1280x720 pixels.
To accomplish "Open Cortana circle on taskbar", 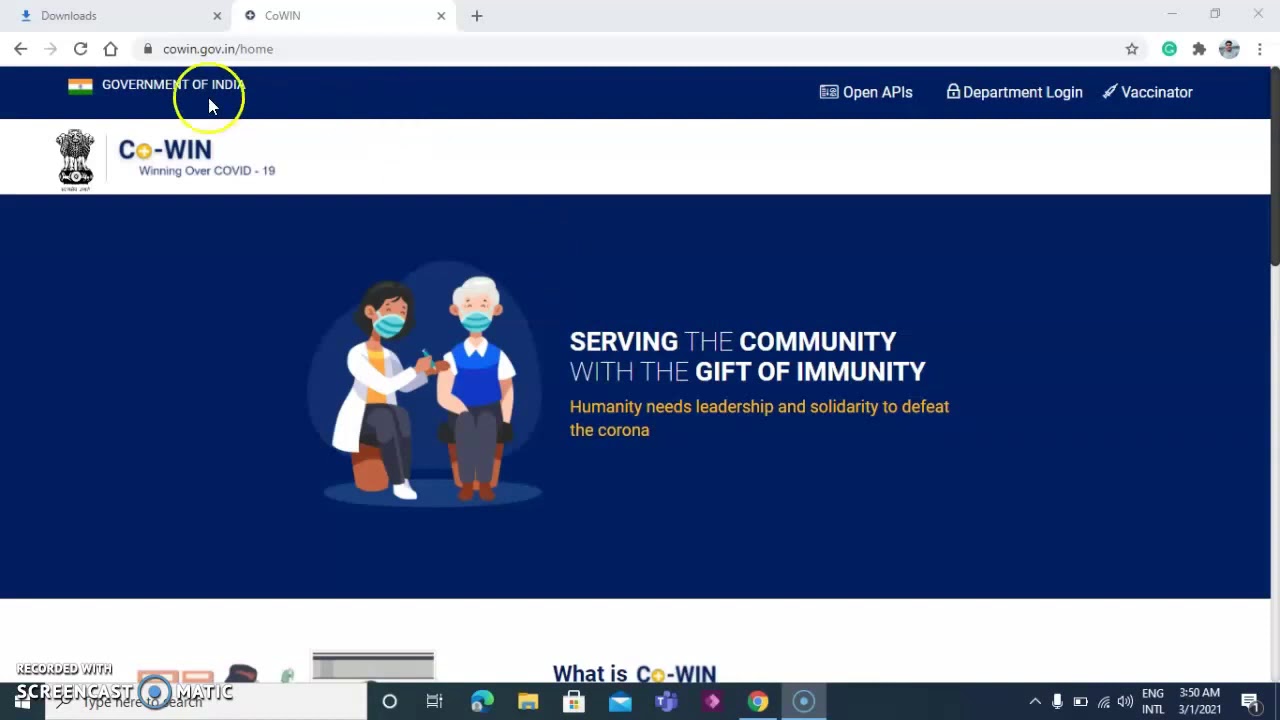I will coord(390,702).
